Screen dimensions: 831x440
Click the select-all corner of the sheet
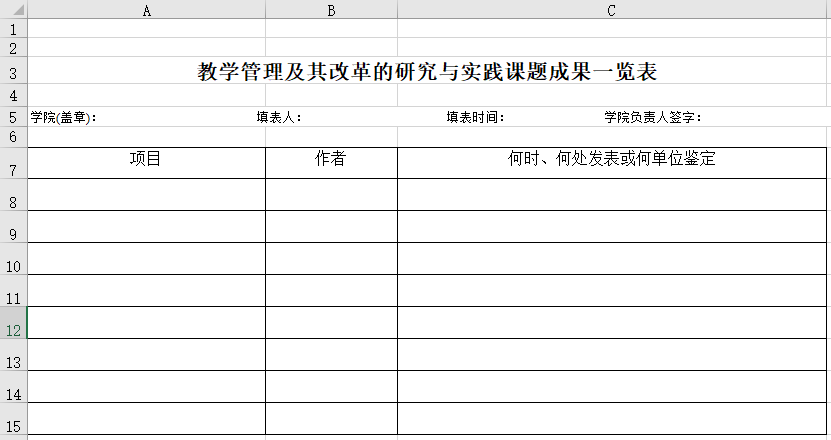click(x=13, y=10)
